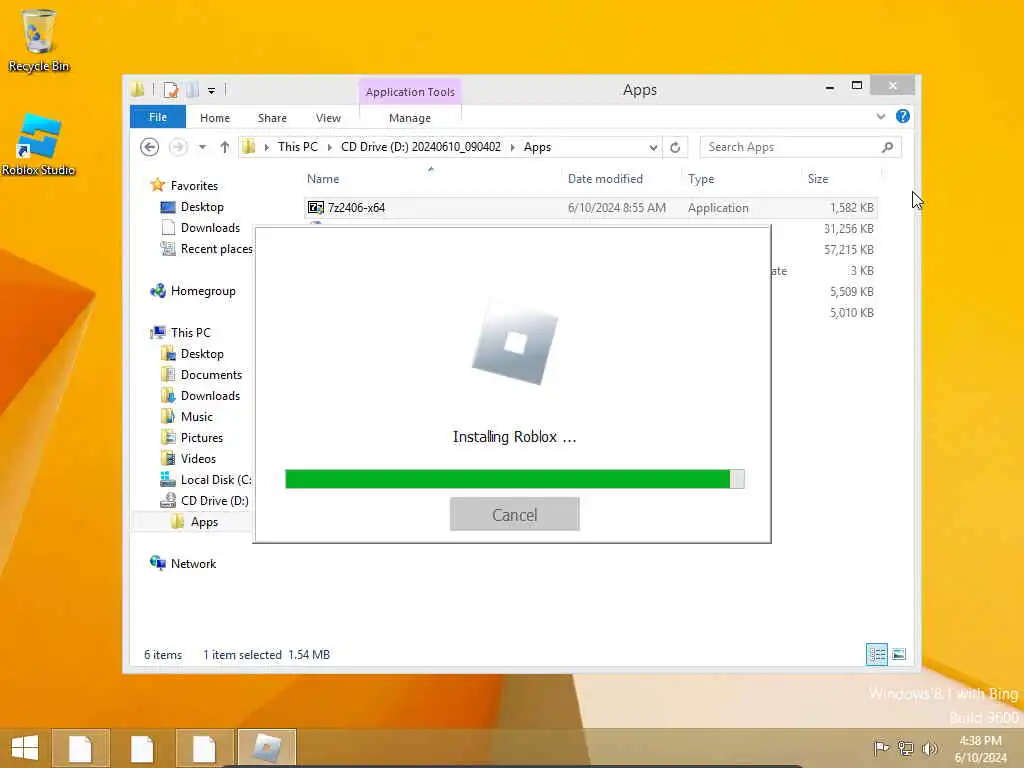1024x768 pixels.
Task: Select Apps folder in navigation tree
Action: tap(204, 522)
